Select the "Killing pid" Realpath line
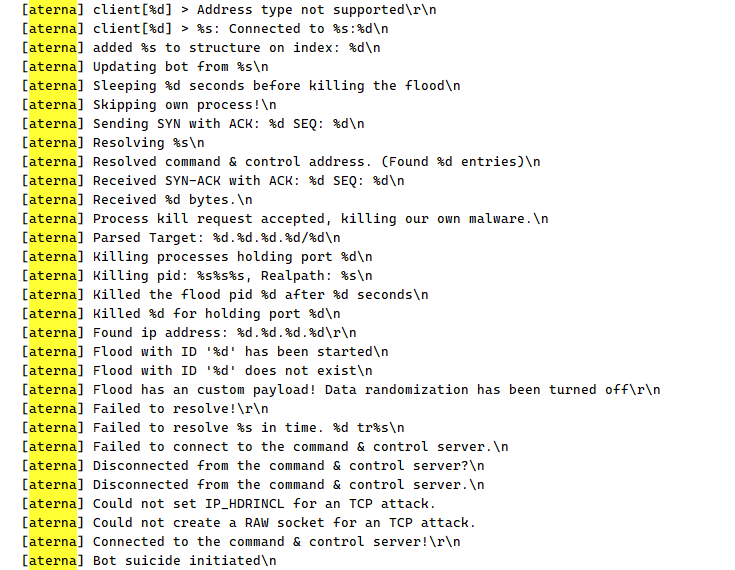This screenshot has height=570, width=735. click(x=232, y=276)
